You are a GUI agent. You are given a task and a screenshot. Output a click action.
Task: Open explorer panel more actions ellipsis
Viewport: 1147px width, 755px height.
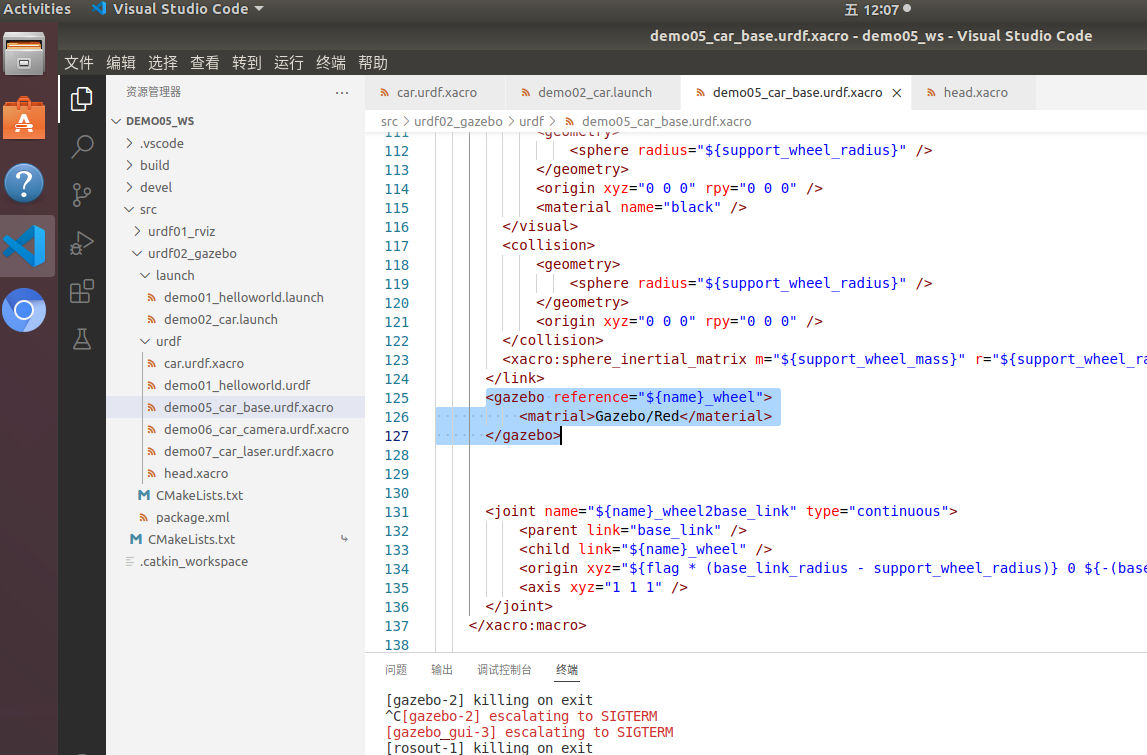click(342, 92)
